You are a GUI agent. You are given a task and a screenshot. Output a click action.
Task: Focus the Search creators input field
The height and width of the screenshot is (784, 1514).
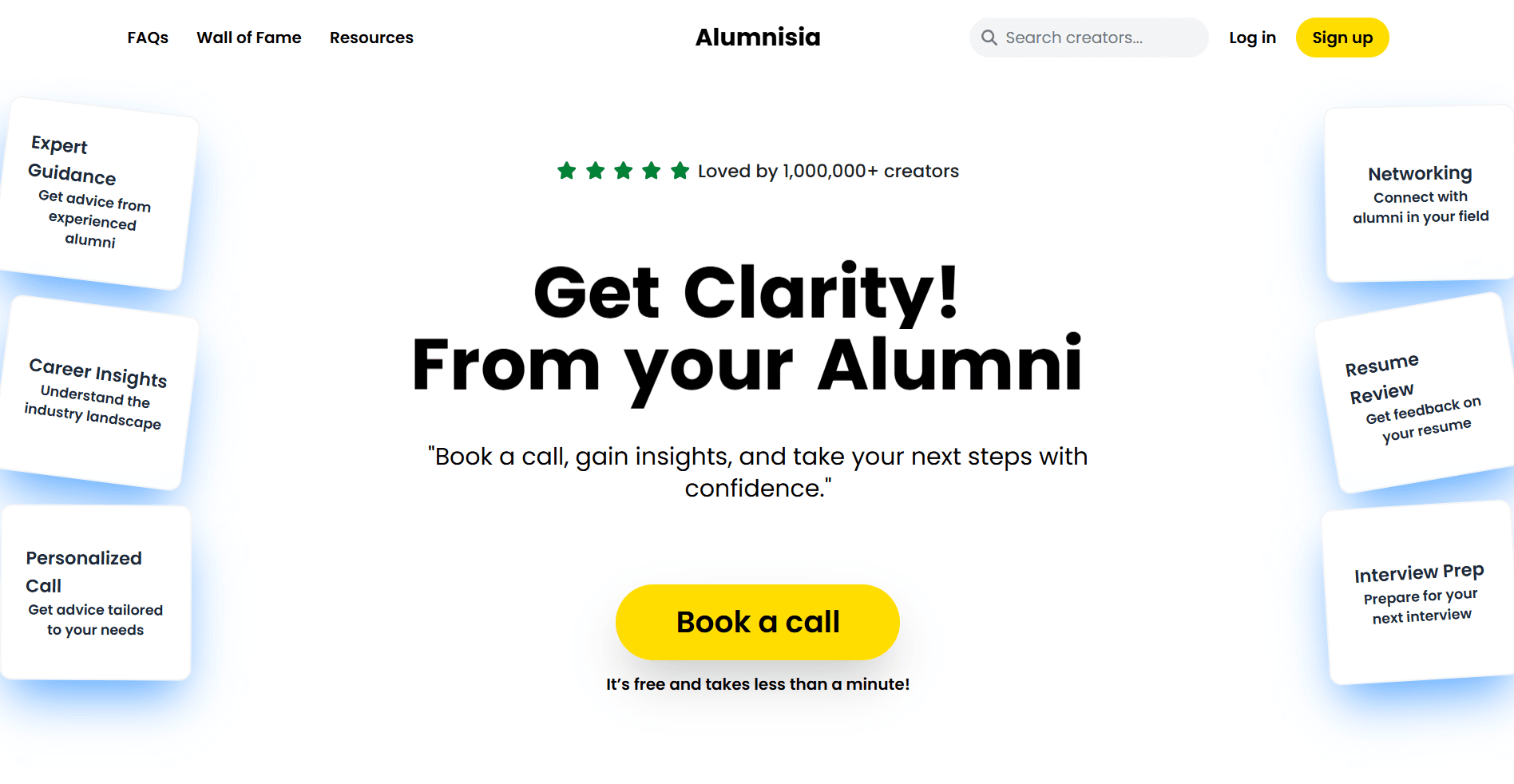(x=1088, y=38)
